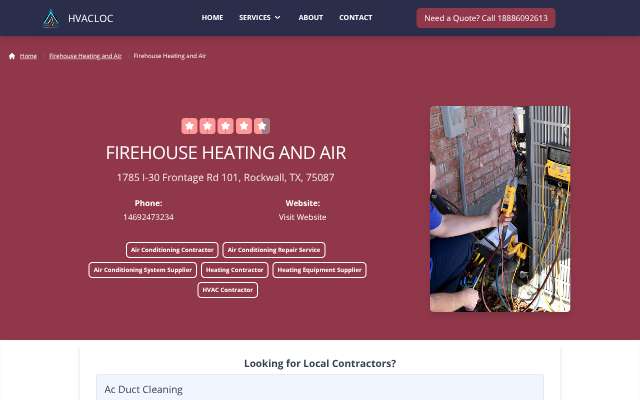
Task: Select the Air Conditioning Repair Service tag
Action: click(274, 250)
